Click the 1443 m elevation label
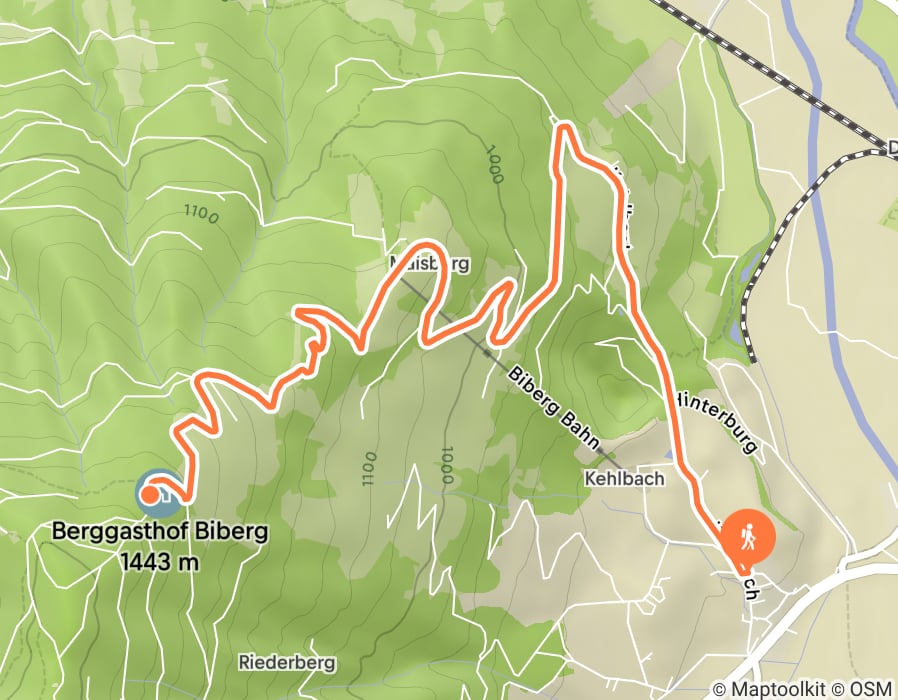 [160, 562]
